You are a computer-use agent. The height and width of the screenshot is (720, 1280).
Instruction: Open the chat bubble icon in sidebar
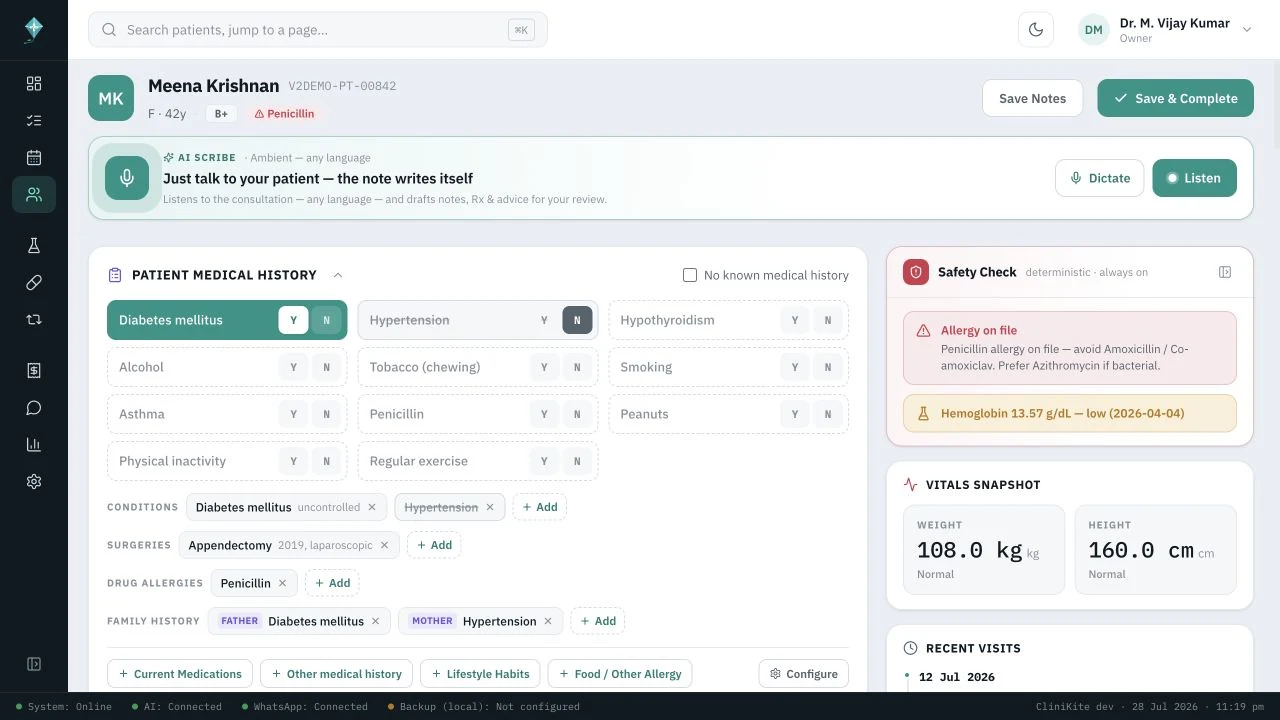tap(34, 407)
